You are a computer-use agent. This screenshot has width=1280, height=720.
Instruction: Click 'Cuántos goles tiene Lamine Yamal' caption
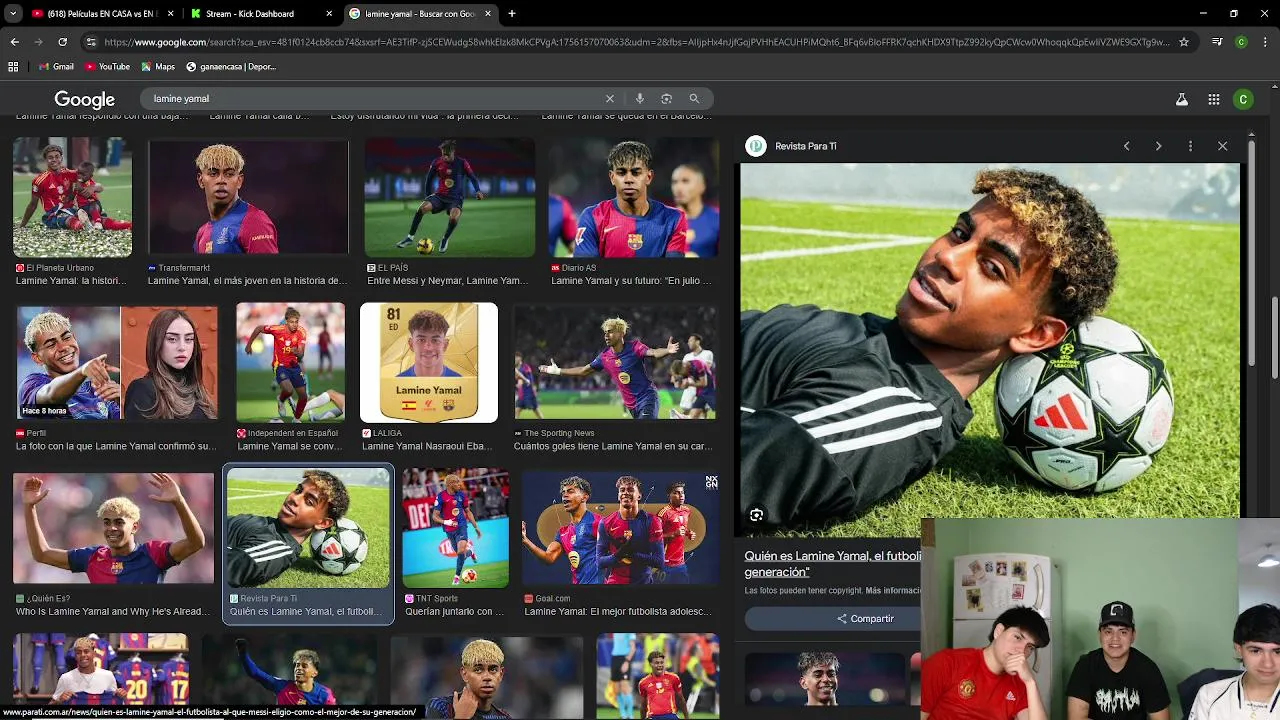coord(612,446)
